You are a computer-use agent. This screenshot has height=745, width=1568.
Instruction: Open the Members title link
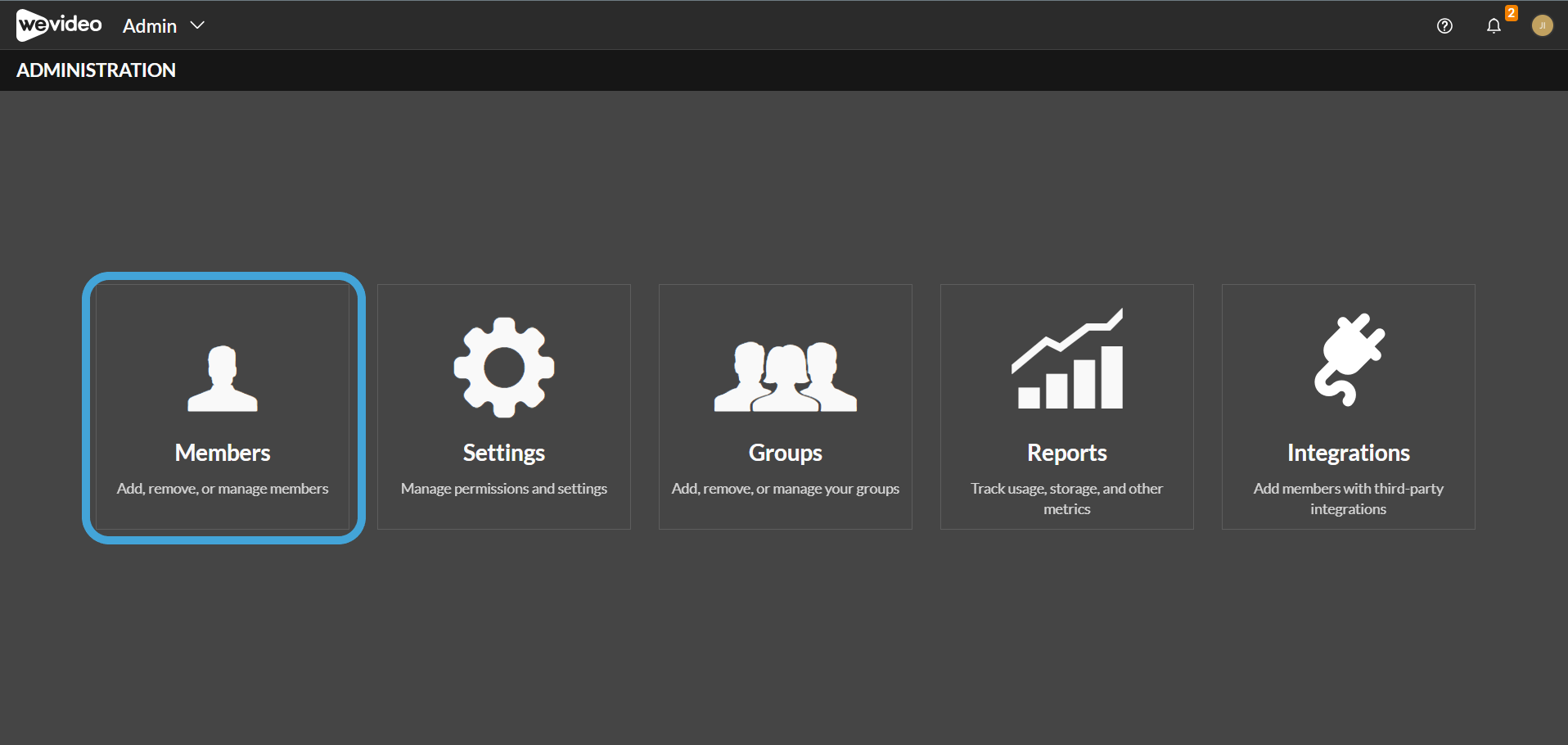click(223, 453)
